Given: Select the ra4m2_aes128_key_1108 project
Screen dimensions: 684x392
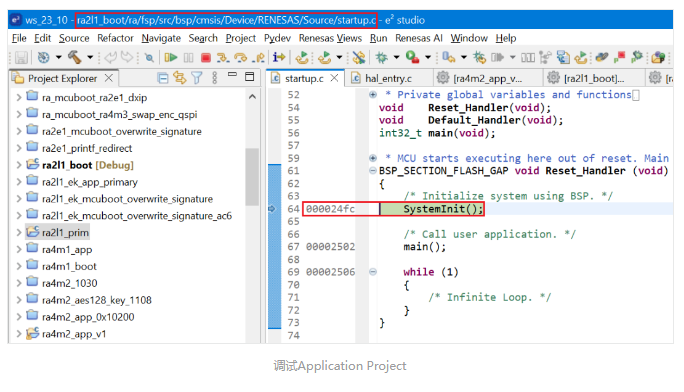Looking at the screenshot, I should coord(97,300).
